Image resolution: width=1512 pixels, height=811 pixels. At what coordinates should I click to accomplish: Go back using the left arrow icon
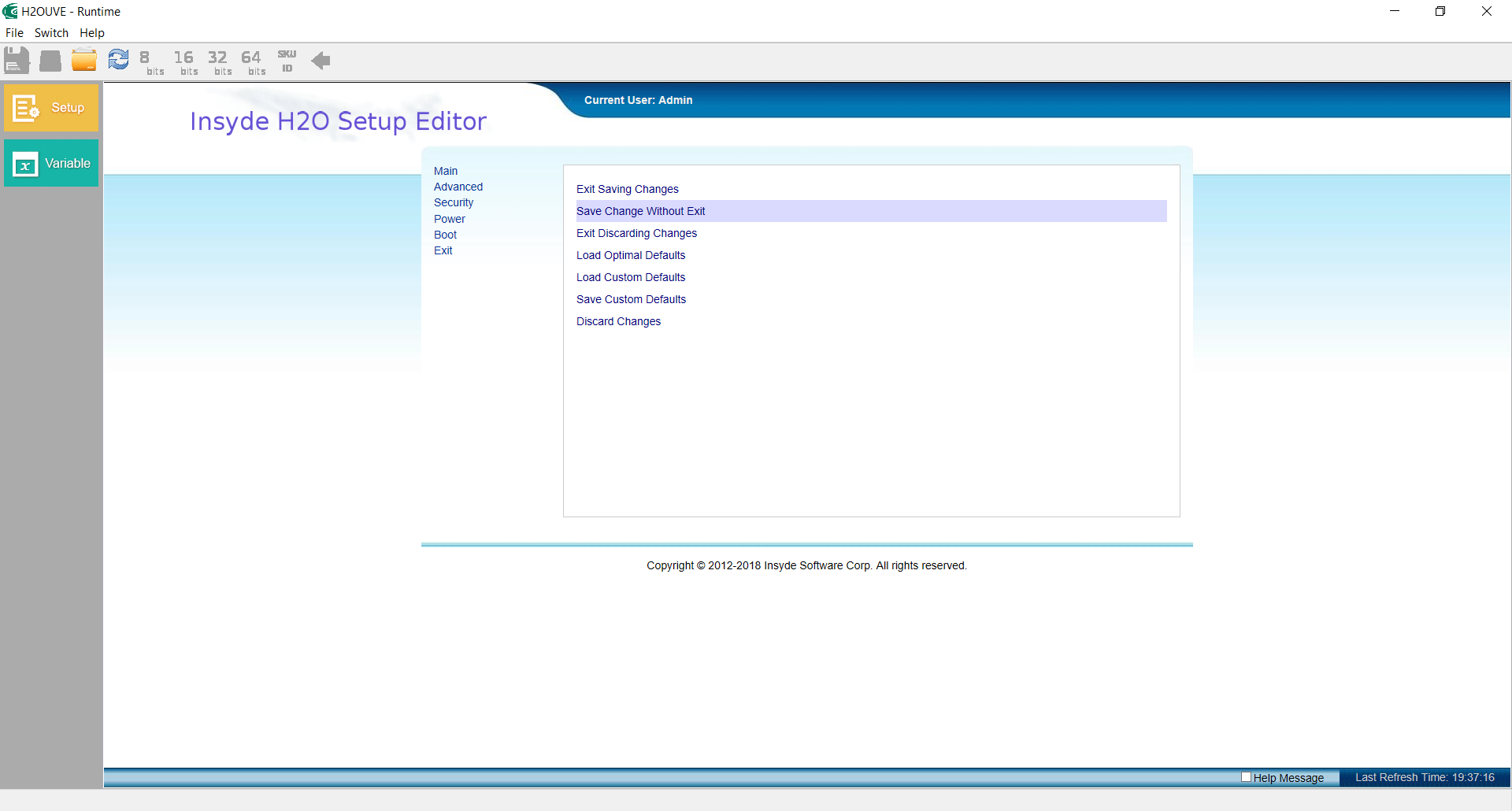point(321,61)
